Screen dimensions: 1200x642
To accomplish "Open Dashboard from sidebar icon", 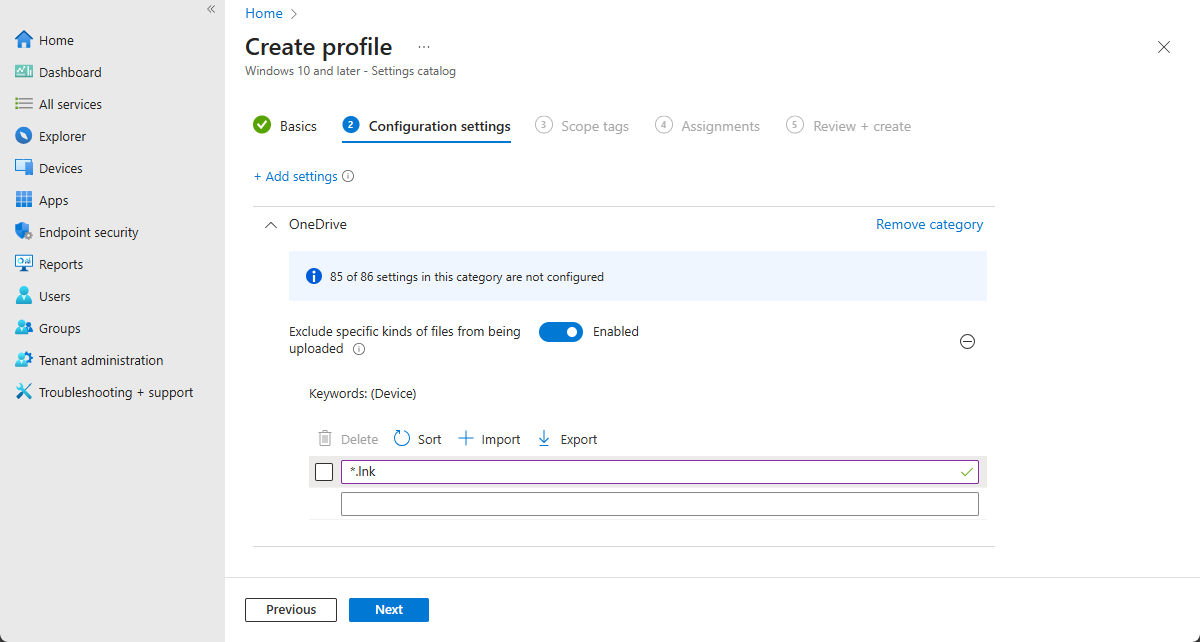I will point(24,72).
